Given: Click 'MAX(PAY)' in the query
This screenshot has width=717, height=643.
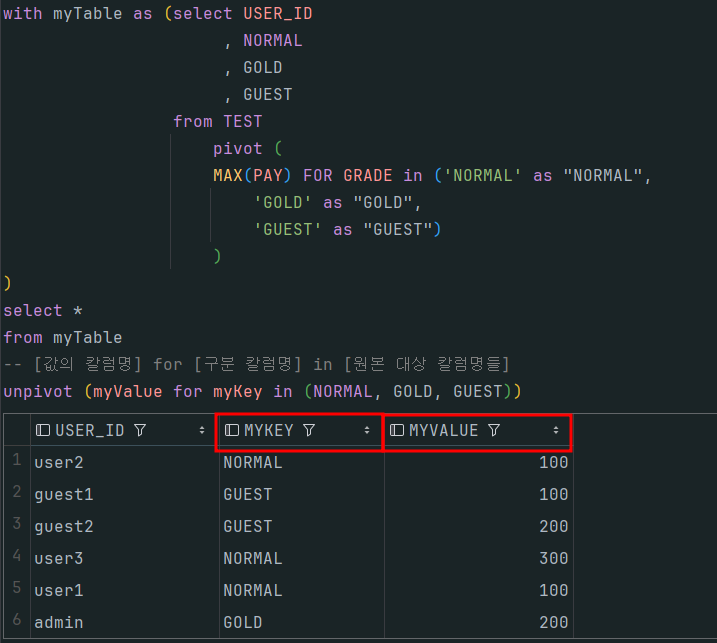Looking at the screenshot, I should (x=252, y=176).
